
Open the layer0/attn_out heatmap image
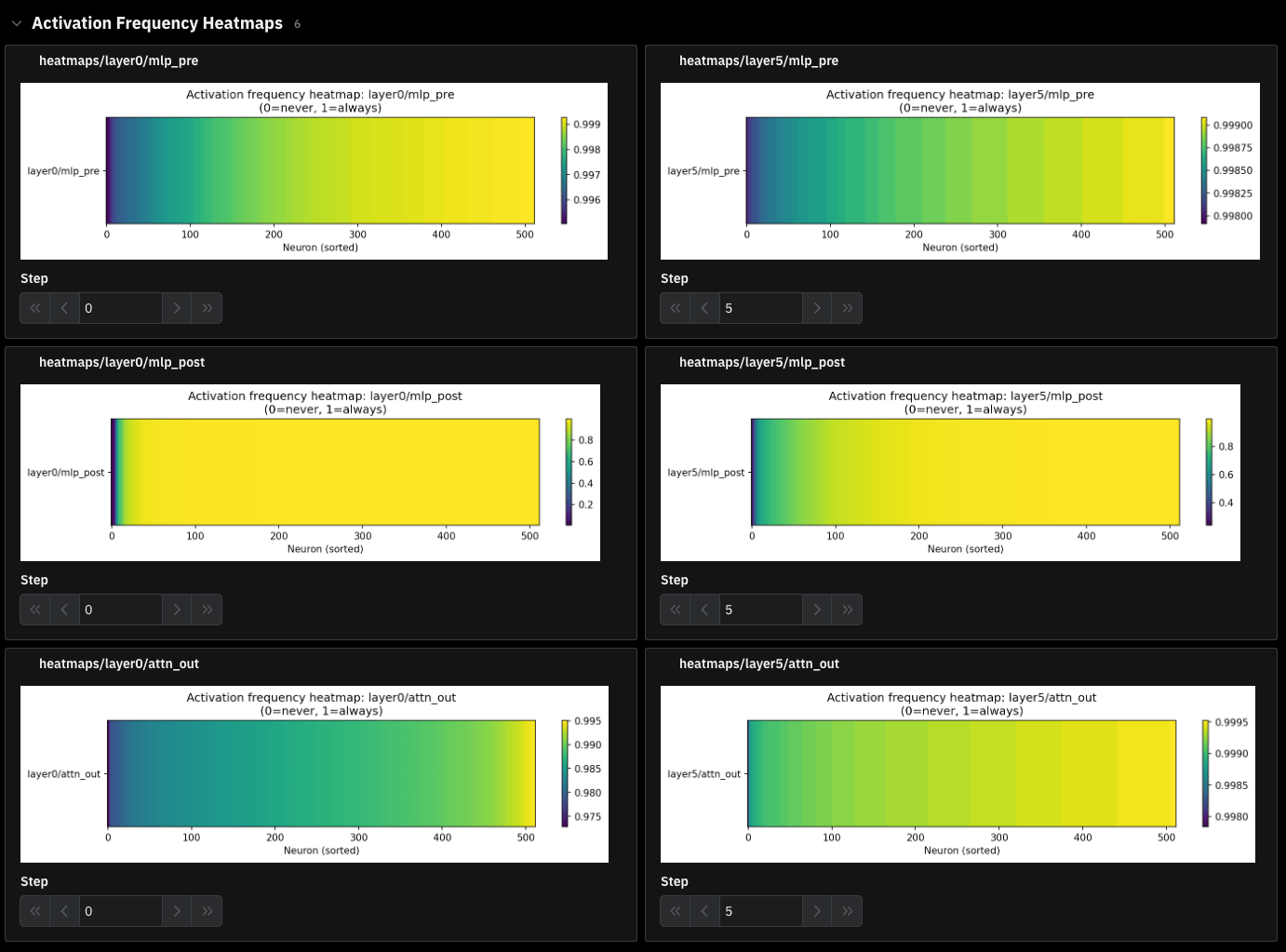314,774
